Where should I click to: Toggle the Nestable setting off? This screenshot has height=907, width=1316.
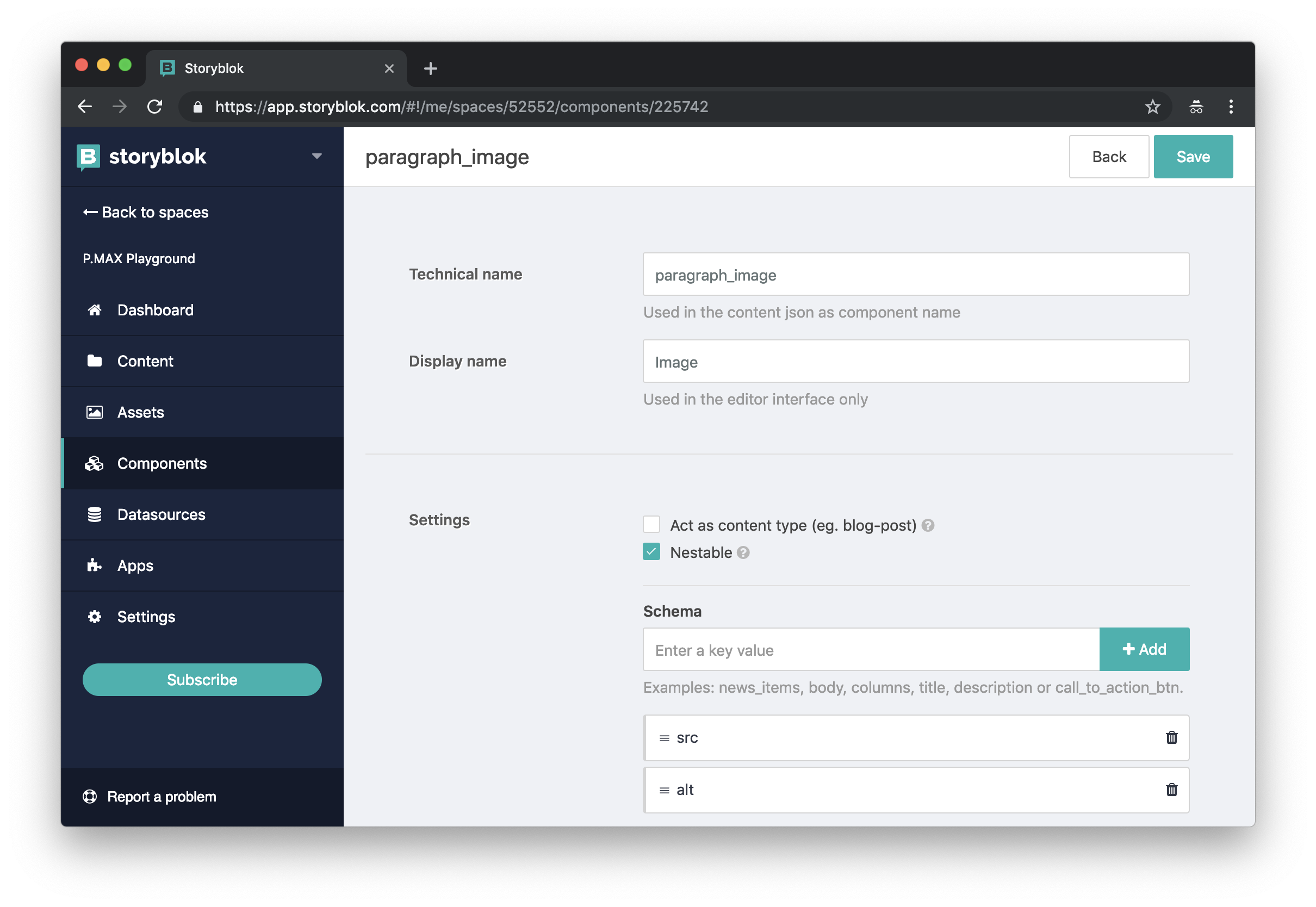click(x=652, y=552)
